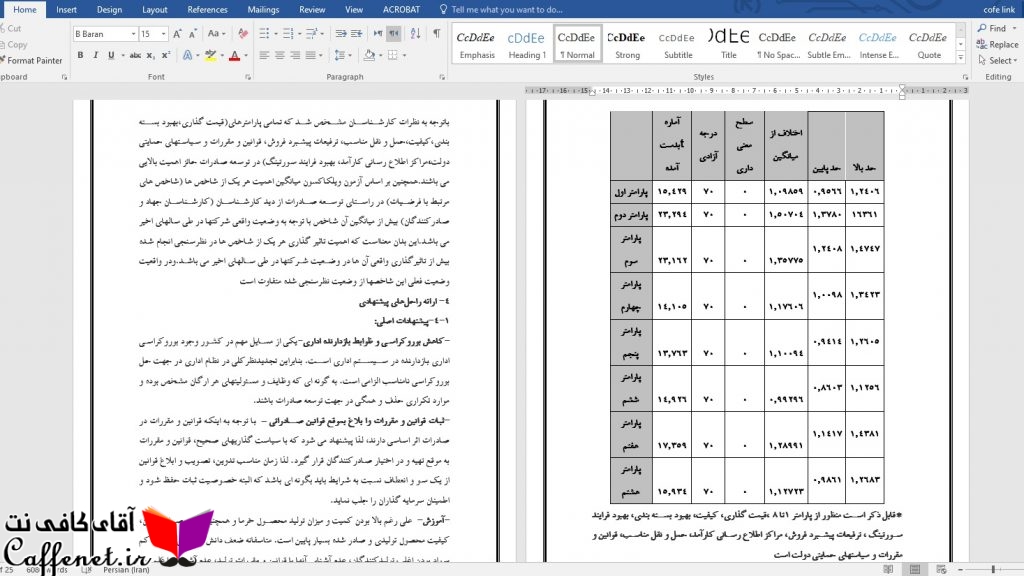Click the Sort icon
1024x576 pixels.
pyautogui.click(x=415, y=33)
